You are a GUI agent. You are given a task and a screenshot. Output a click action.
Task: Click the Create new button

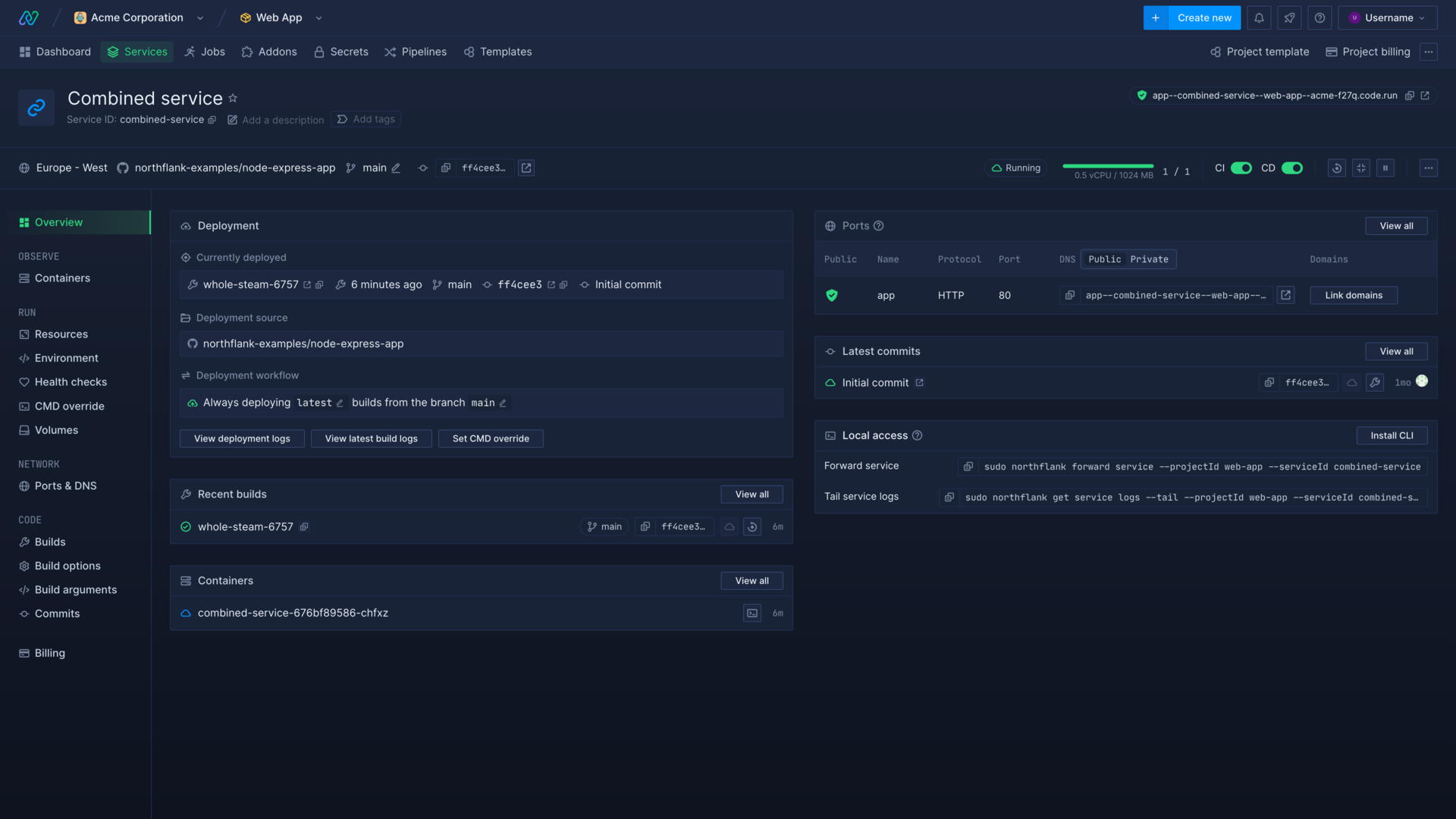[1192, 17]
